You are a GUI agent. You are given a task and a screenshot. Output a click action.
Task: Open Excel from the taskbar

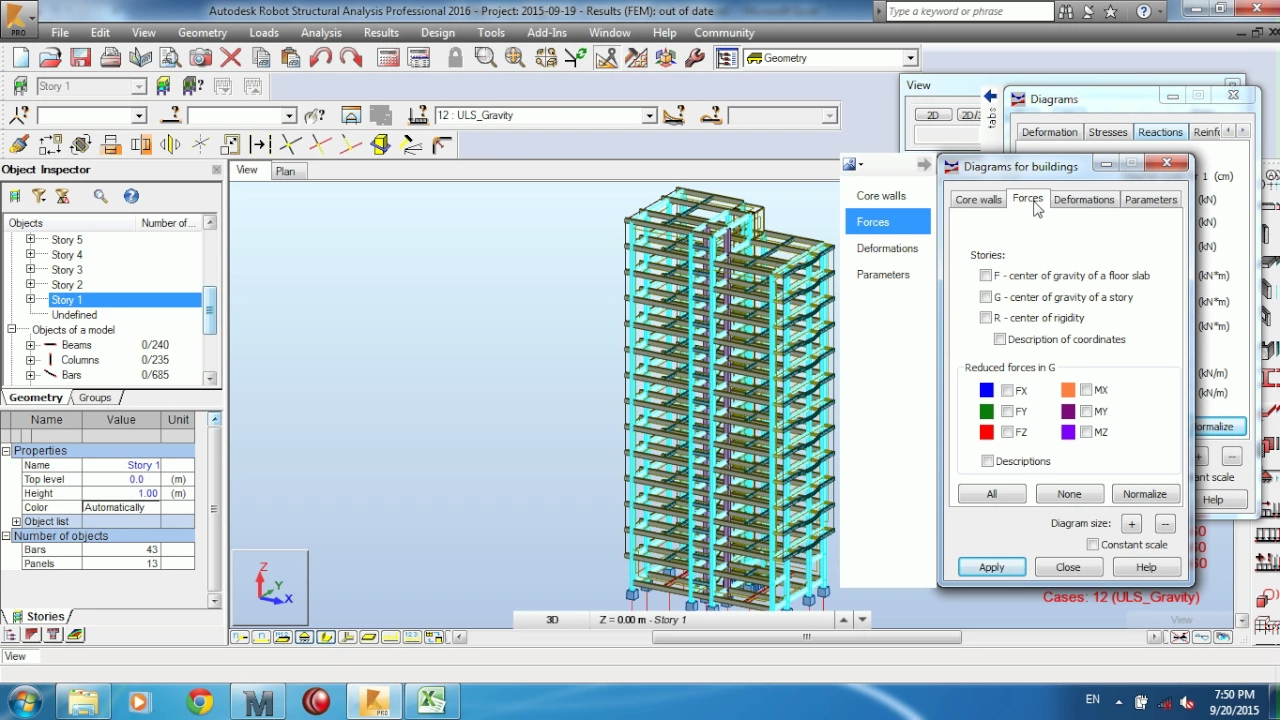click(x=432, y=701)
